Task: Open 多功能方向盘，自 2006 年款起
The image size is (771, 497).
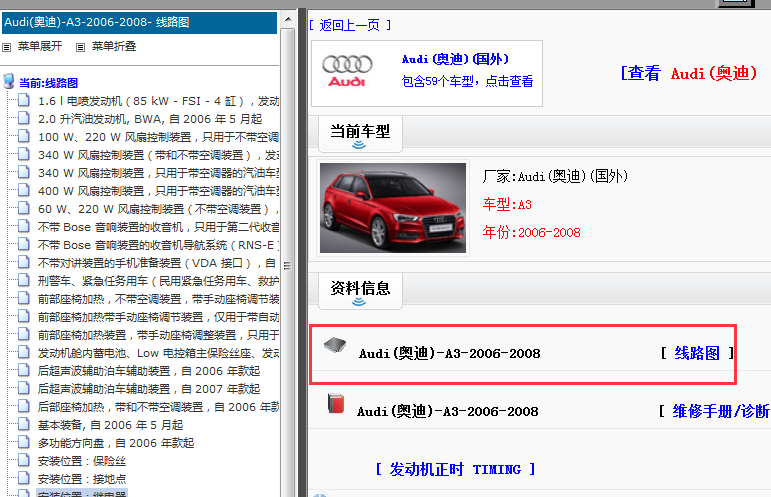Action: click(116, 443)
